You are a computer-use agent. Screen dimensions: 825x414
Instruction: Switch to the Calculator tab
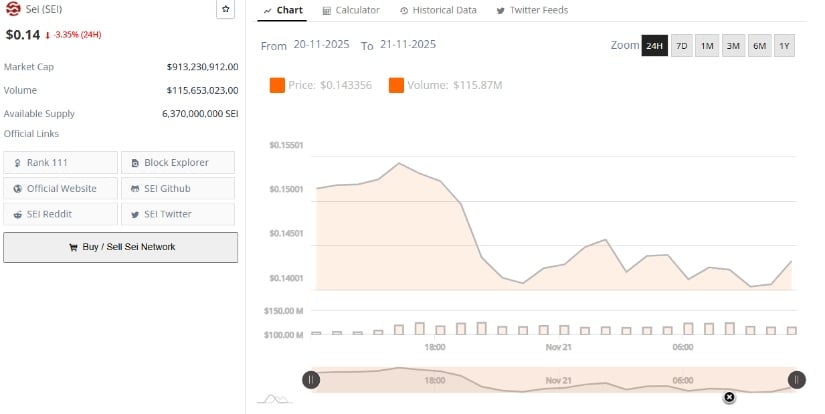(x=351, y=10)
